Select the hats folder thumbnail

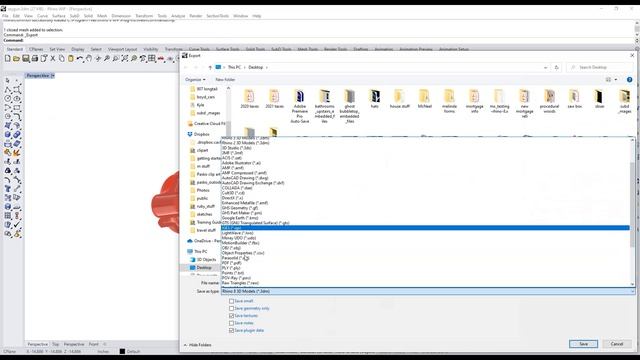(375, 99)
